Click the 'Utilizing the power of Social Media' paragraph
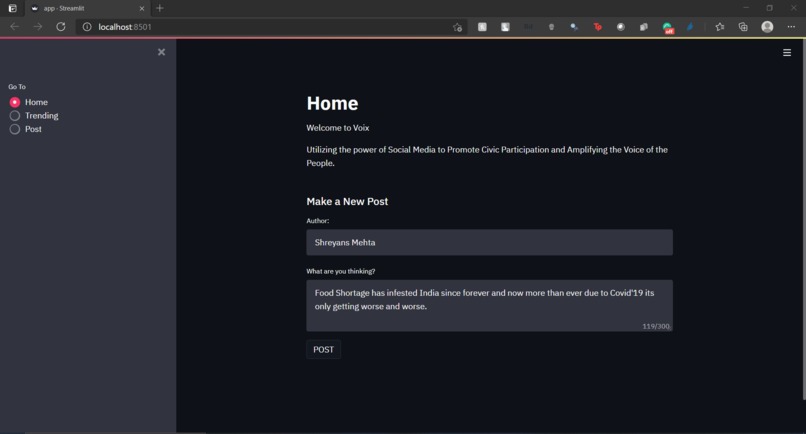This screenshot has width=806, height=434. pos(487,156)
